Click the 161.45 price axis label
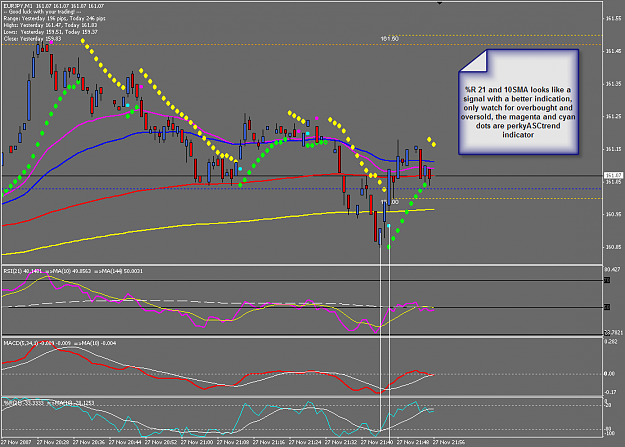This screenshot has height=447, width=625. pos(613,51)
